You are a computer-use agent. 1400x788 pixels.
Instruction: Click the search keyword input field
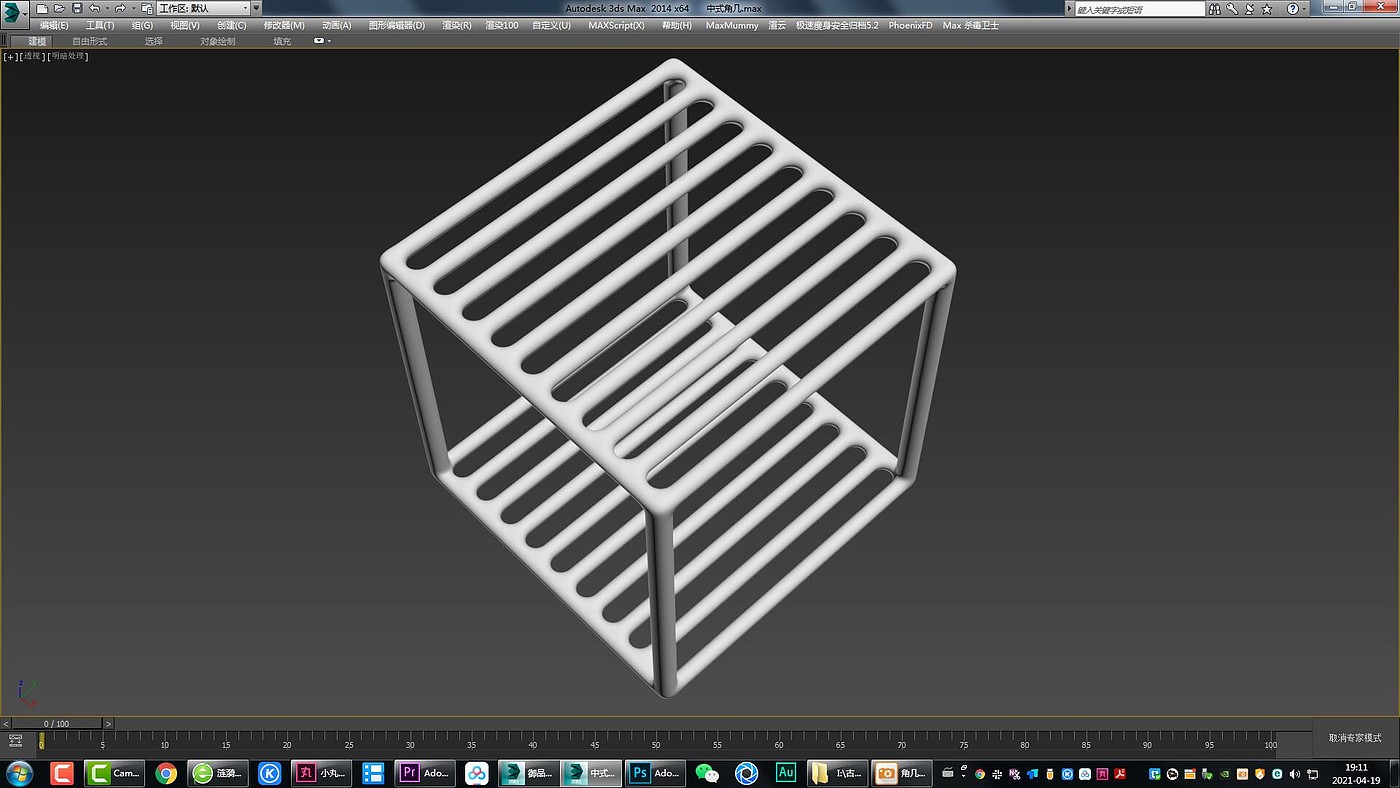point(1139,9)
